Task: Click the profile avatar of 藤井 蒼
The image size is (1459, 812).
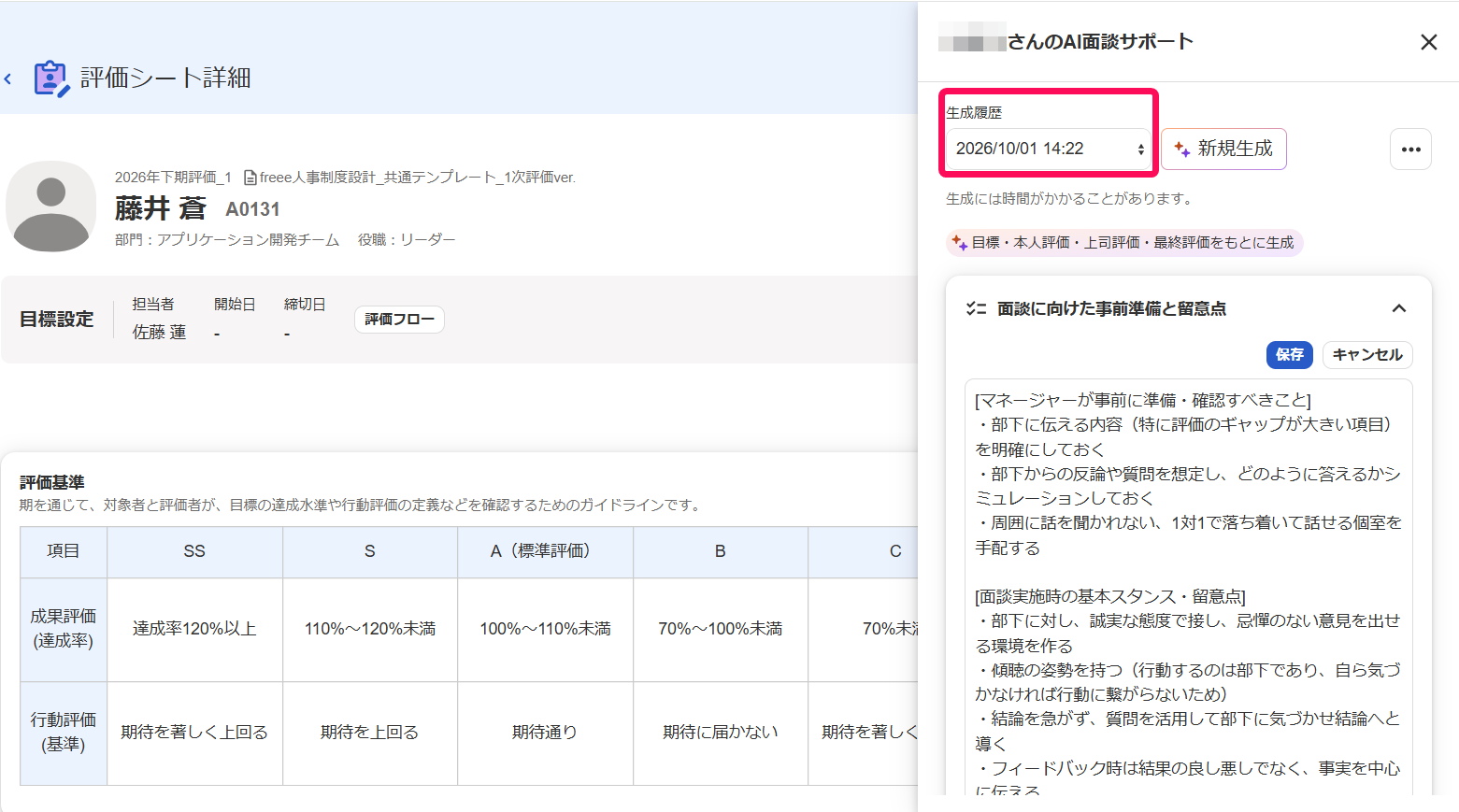Action: pos(51,207)
